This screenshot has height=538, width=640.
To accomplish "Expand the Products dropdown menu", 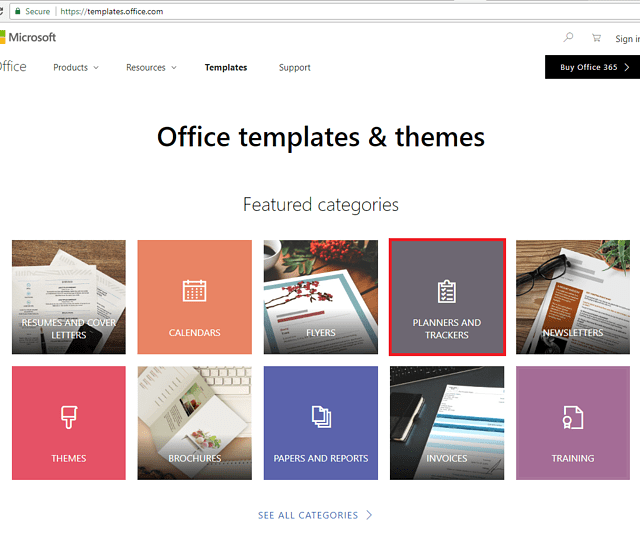I will [x=76, y=67].
